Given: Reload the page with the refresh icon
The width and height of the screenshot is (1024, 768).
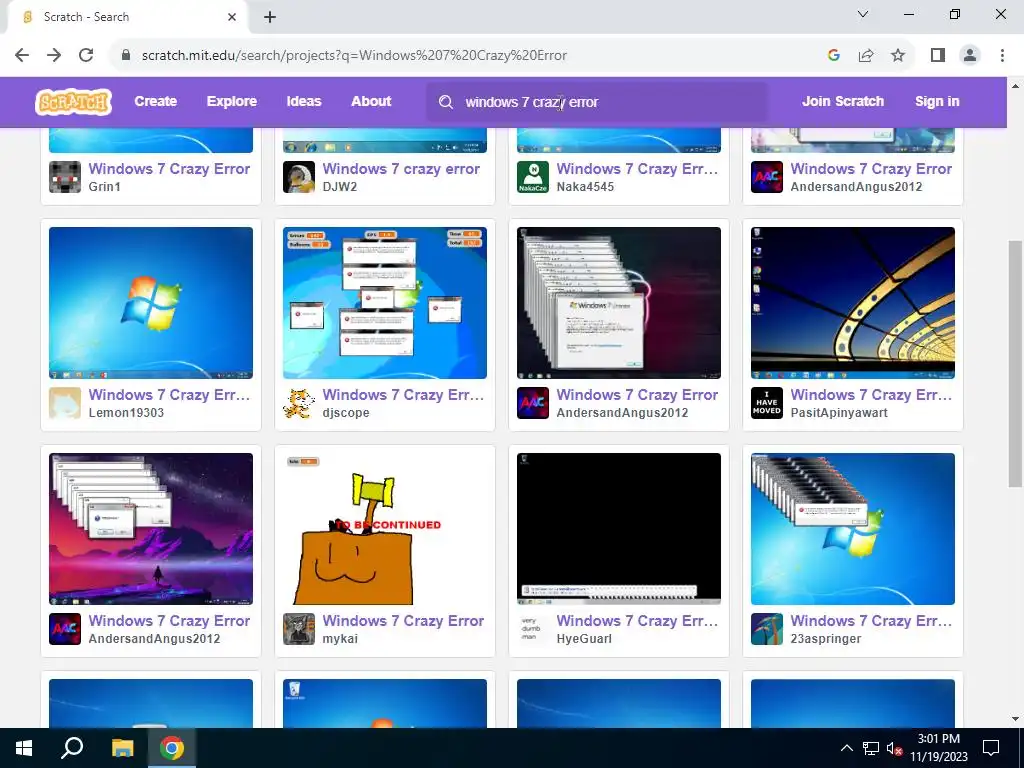Looking at the screenshot, I should click(86, 55).
